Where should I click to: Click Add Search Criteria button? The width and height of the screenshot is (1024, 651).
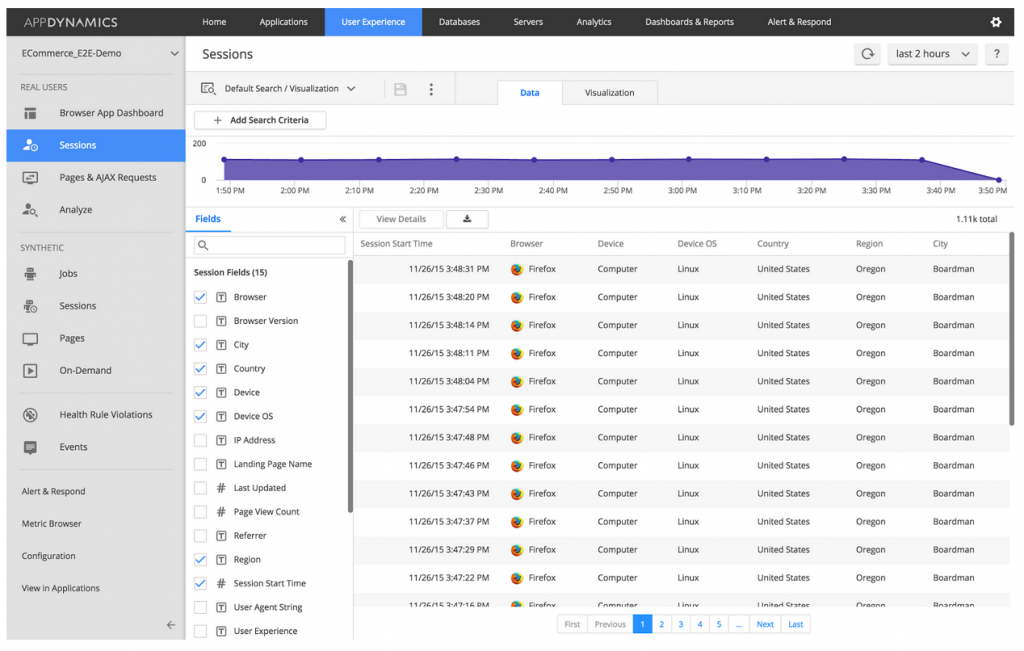[x=260, y=120]
